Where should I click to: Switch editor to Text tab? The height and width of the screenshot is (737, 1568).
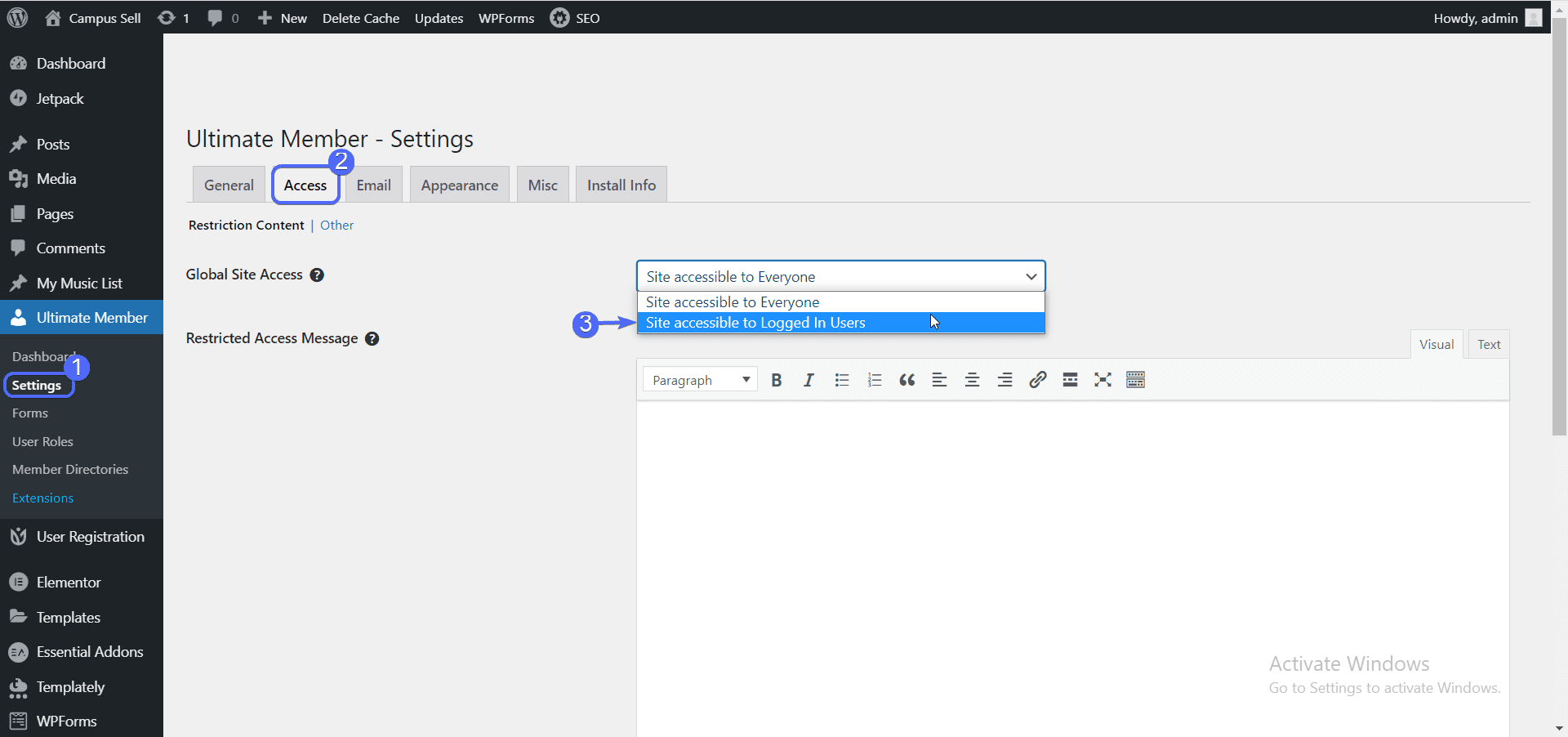coord(1489,344)
